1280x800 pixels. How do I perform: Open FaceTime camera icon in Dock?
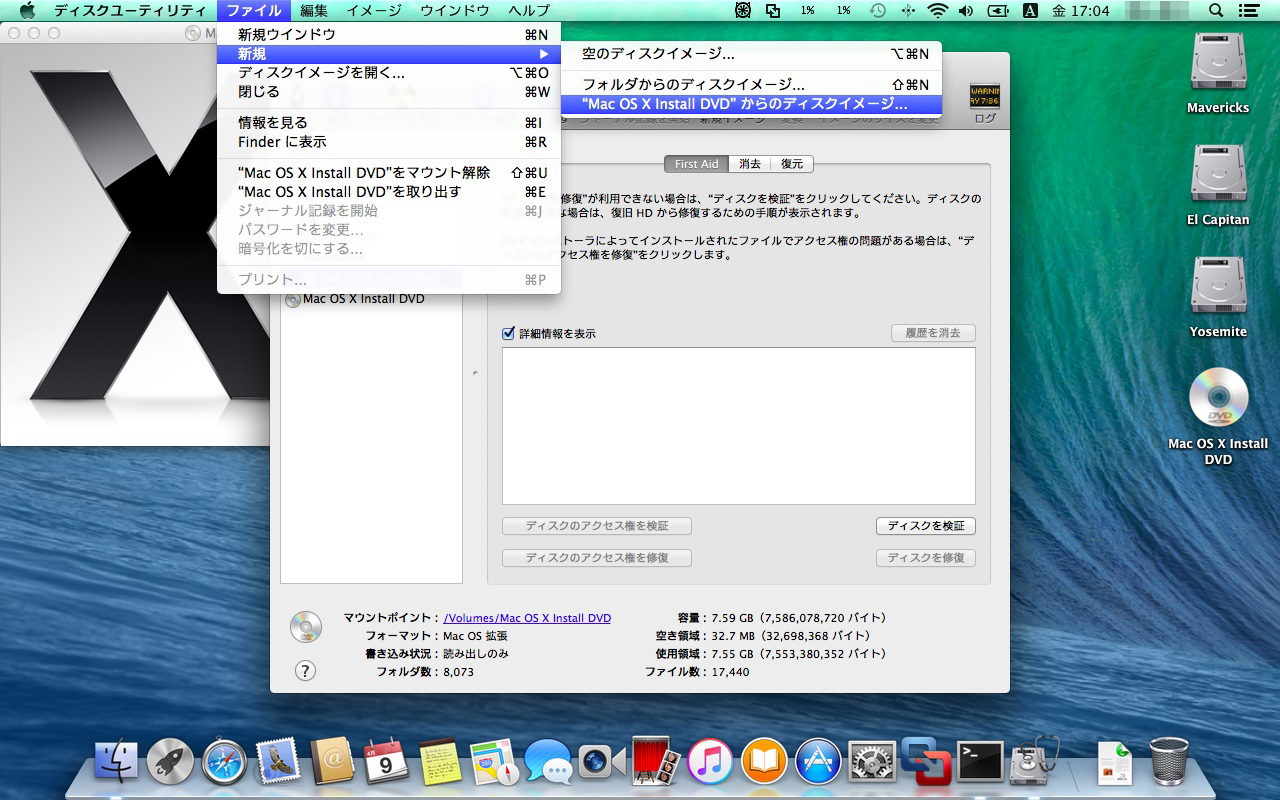tap(602, 763)
